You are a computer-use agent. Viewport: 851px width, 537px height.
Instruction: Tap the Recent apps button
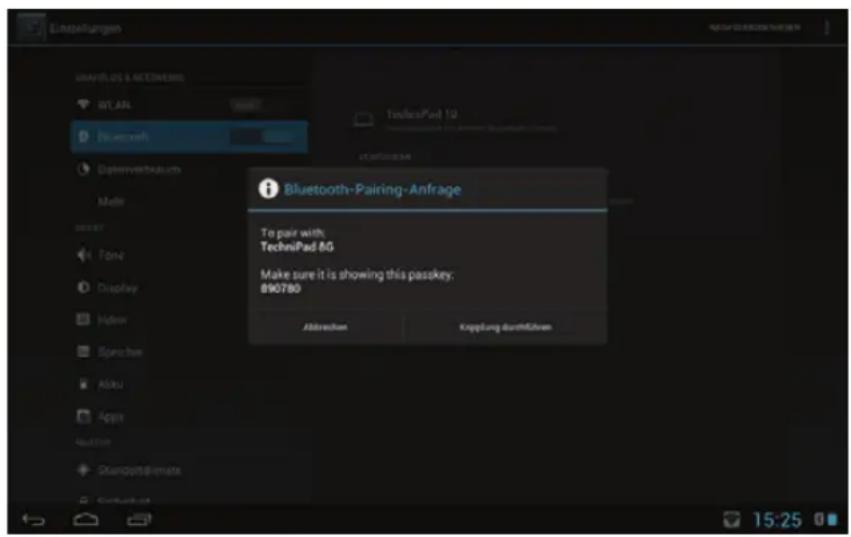pyautogui.click(x=139, y=520)
